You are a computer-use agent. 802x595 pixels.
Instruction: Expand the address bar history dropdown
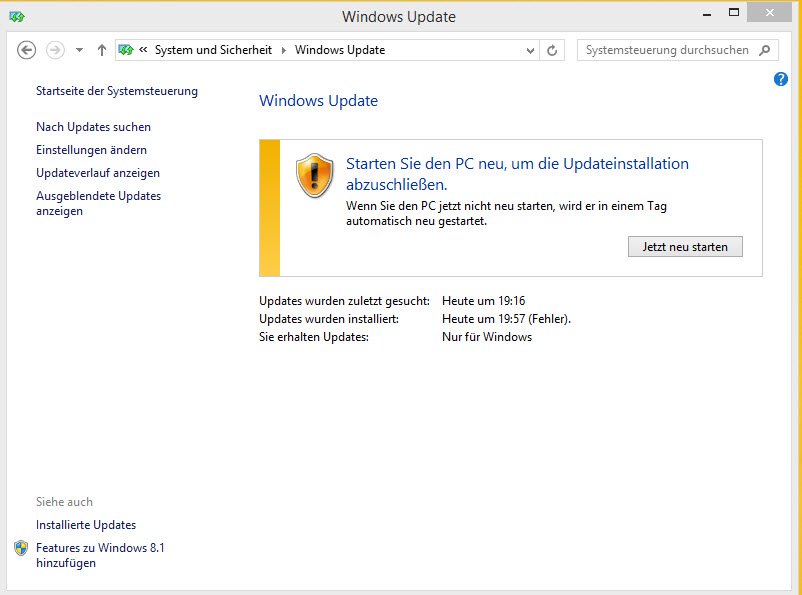click(x=530, y=51)
